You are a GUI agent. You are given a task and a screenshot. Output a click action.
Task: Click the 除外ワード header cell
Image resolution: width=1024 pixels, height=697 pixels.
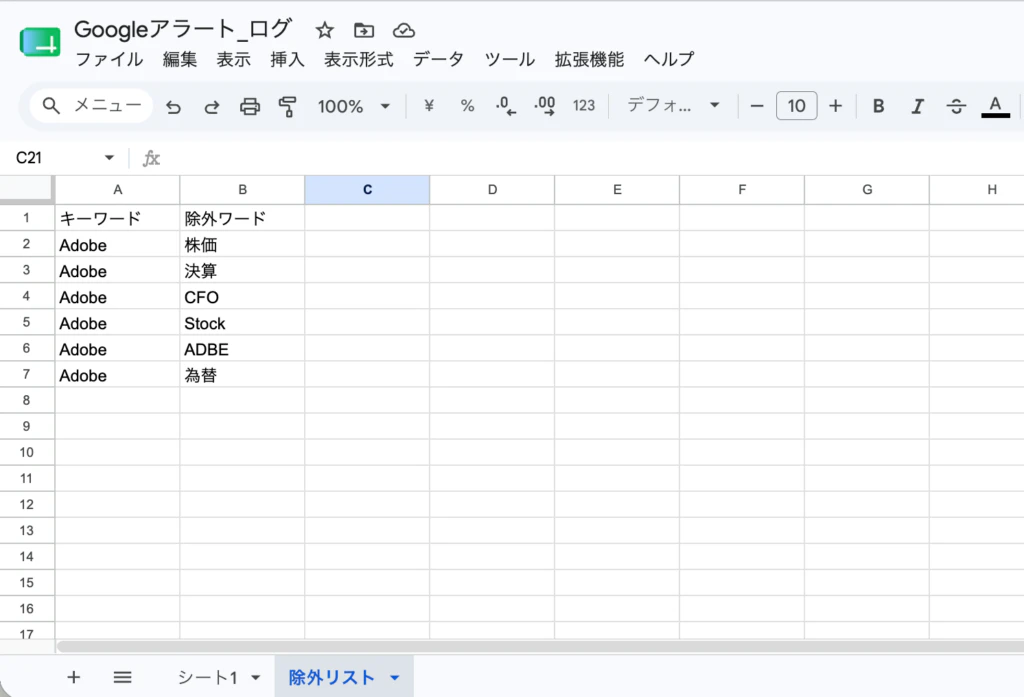pyautogui.click(x=242, y=218)
